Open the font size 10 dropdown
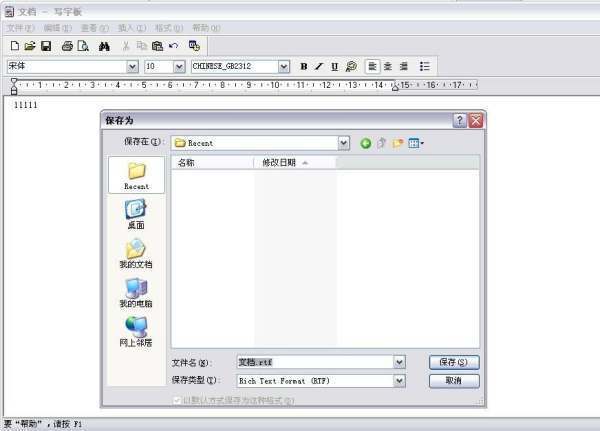 [179, 67]
